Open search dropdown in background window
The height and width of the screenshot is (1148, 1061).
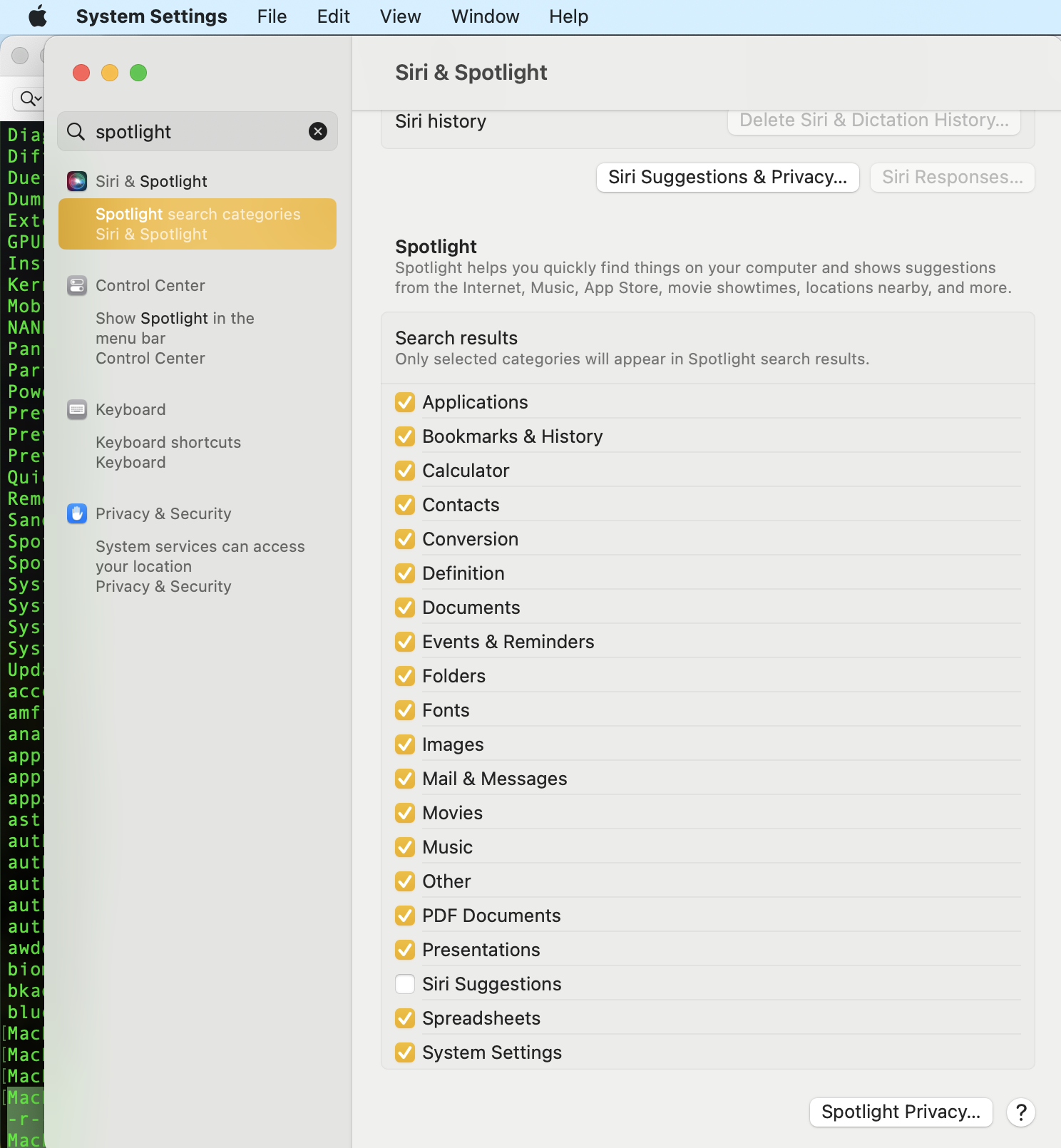pyautogui.click(x=31, y=98)
